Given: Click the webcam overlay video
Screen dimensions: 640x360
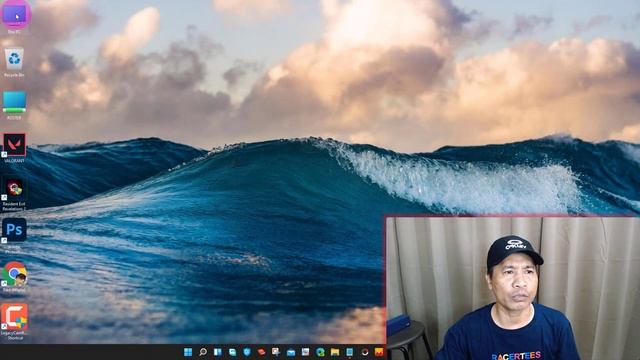Looking at the screenshot, I should [x=513, y=288].
